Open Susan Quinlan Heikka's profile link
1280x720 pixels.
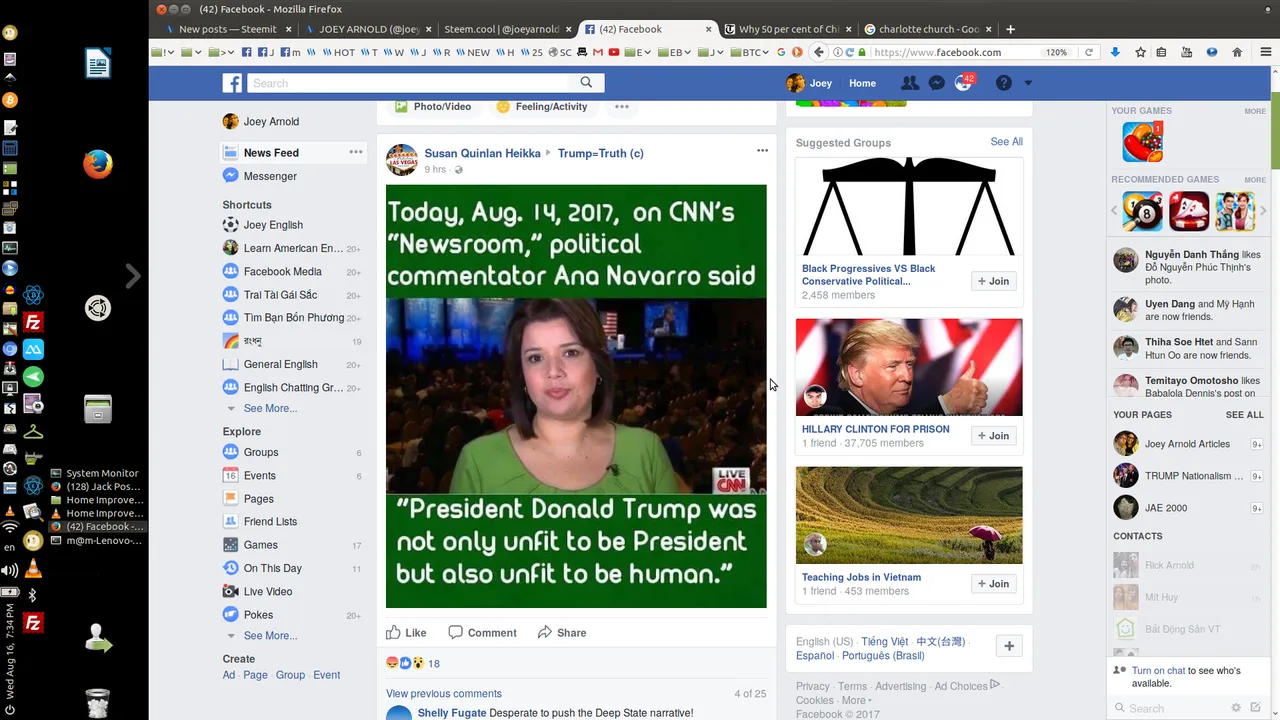(482, 153)
